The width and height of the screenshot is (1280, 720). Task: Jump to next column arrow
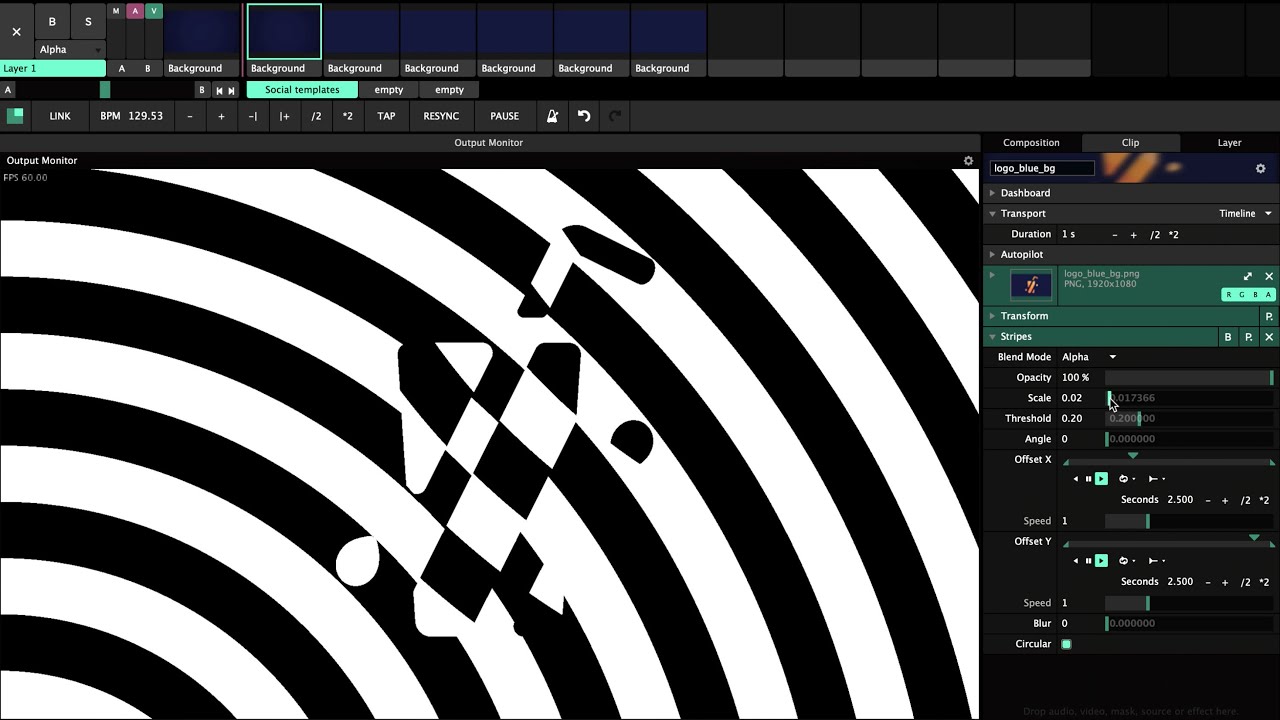(x=232, y=90)
